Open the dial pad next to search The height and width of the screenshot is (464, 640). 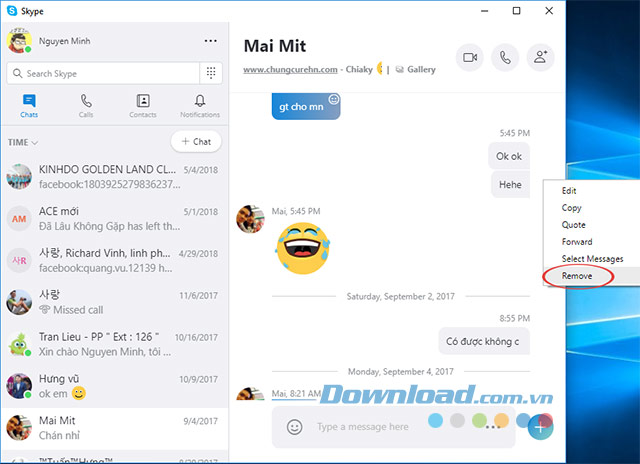point(211,73)
